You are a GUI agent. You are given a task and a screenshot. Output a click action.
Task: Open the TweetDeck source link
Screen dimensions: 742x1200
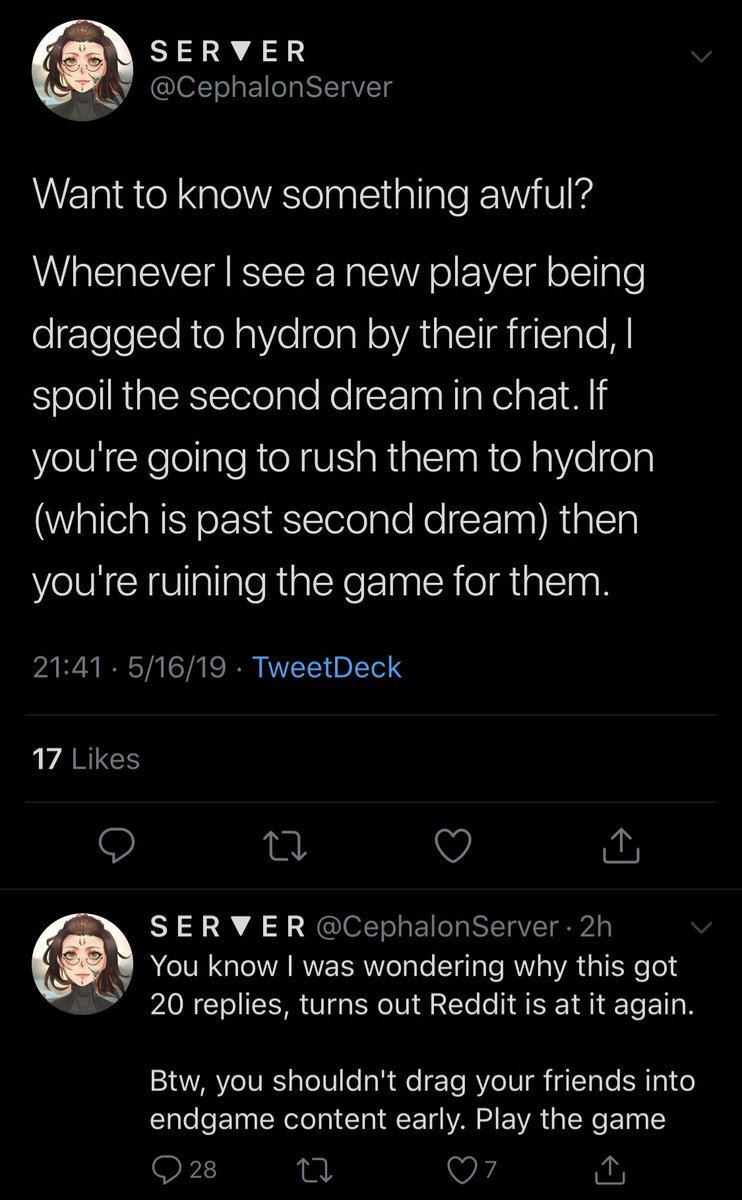327,667
